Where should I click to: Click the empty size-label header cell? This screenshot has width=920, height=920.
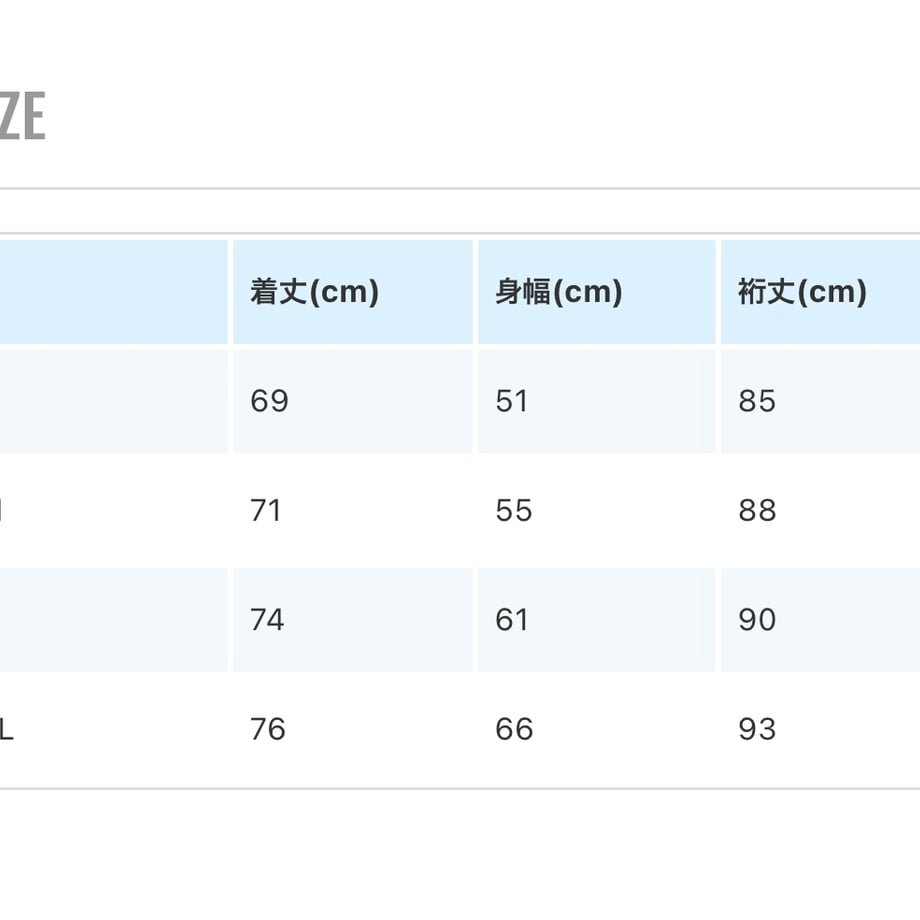[113, 292]
